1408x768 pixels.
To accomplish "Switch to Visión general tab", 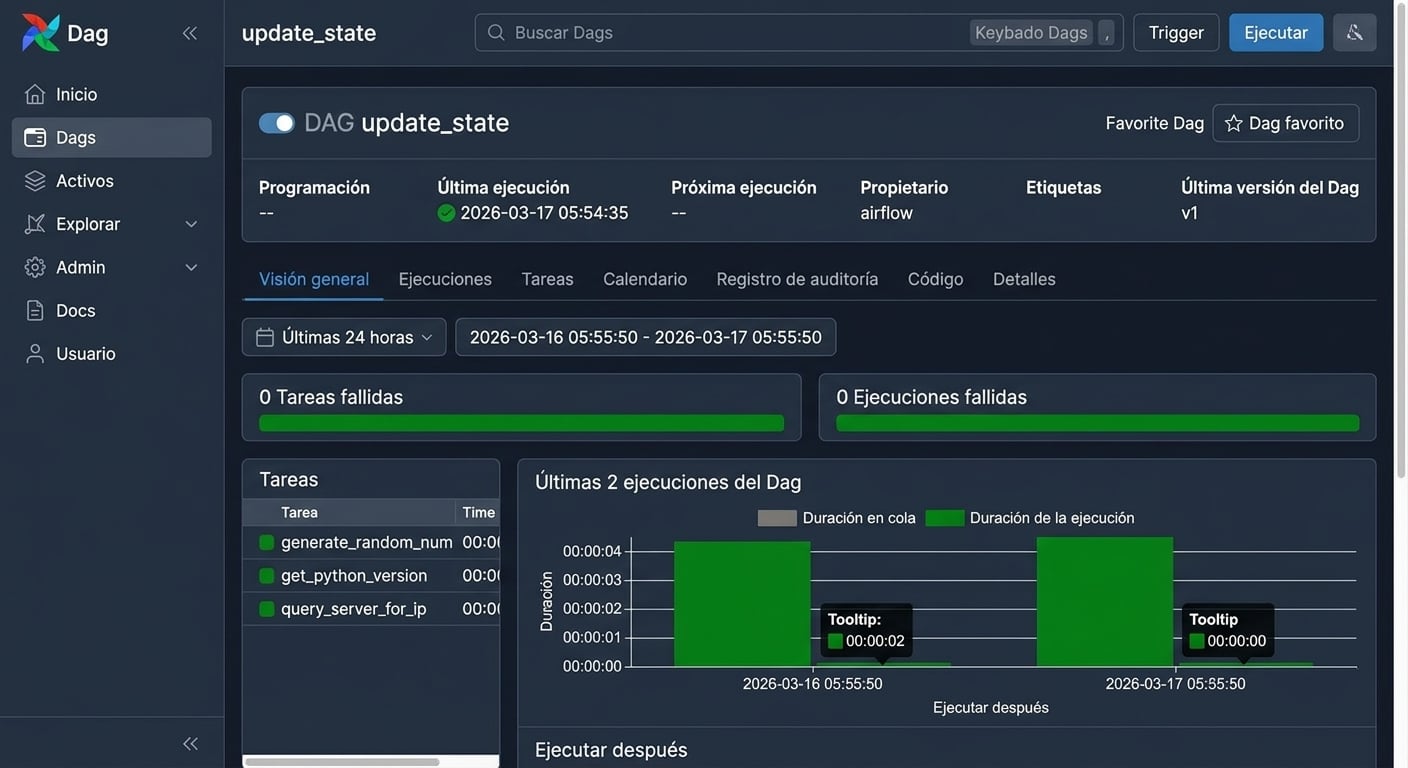I will (314, 279).
